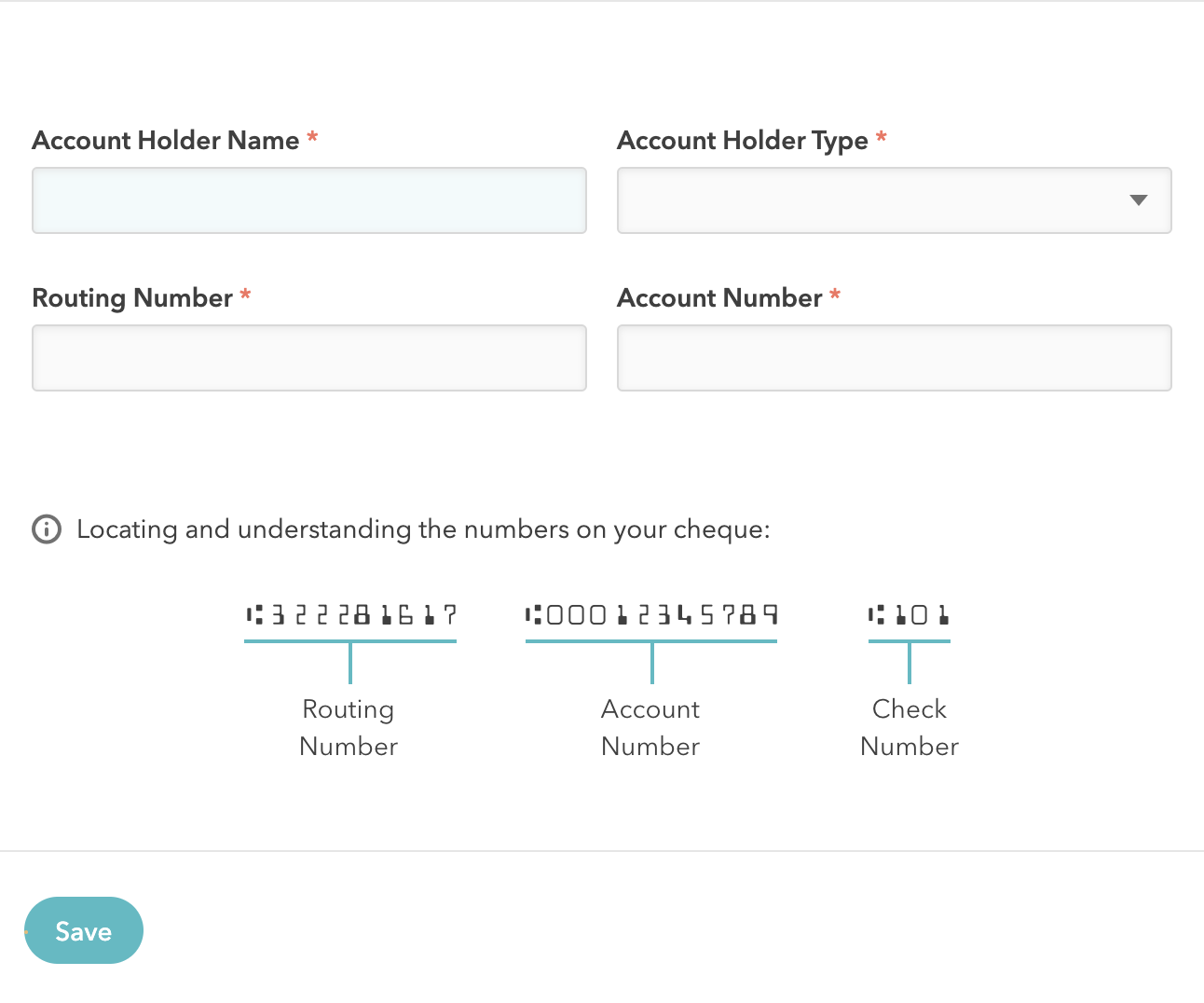This screenshot has width=1204, height=1003.
Task: Click the Account Number diagram caption
Action: 650,728
